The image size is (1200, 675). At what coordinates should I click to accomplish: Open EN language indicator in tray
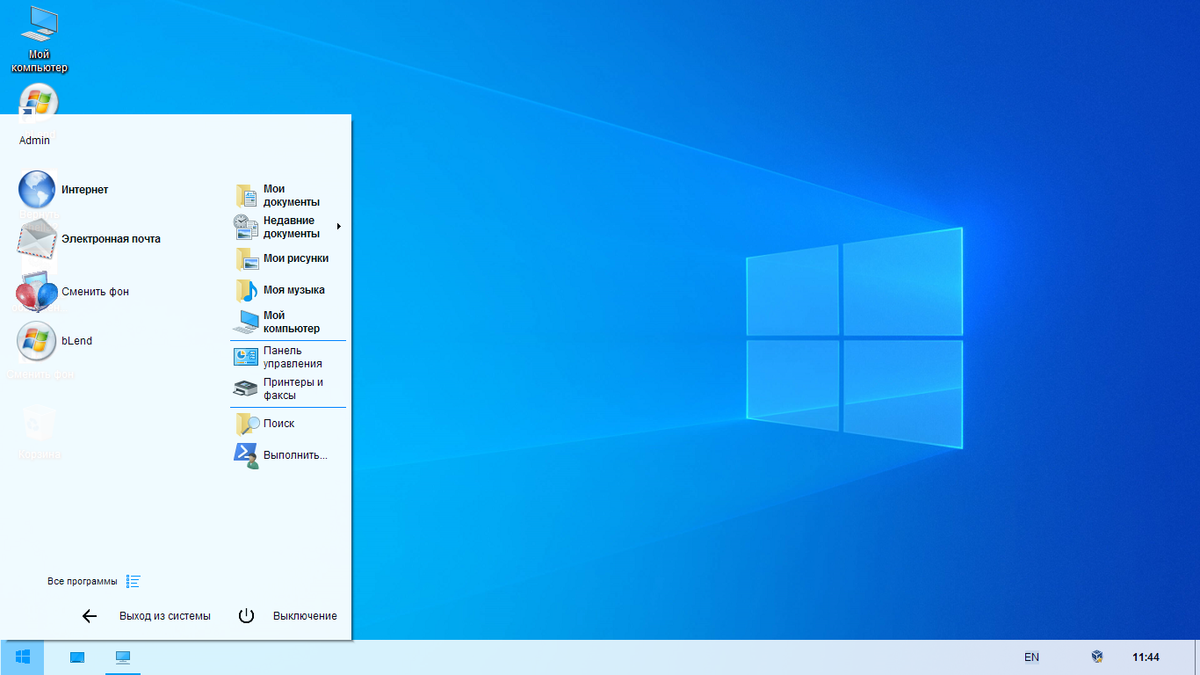[x=1031, y=657]
